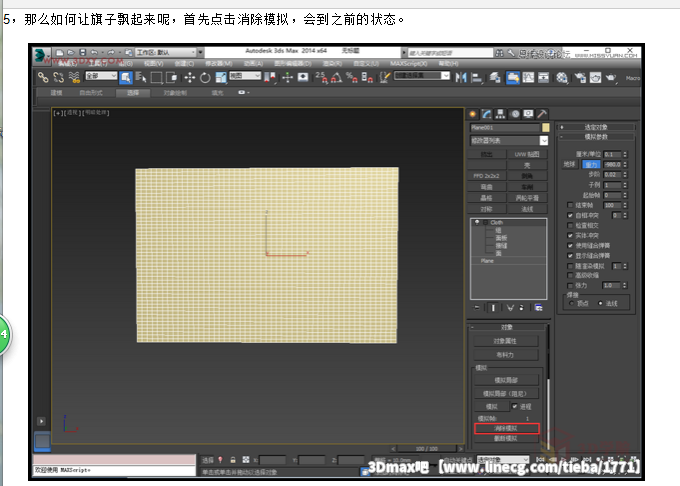Image resolution: width=680 pixels, height=486 pixels.
Task: Open the Motion command panel tab
Action: click(x=515, y=114)
